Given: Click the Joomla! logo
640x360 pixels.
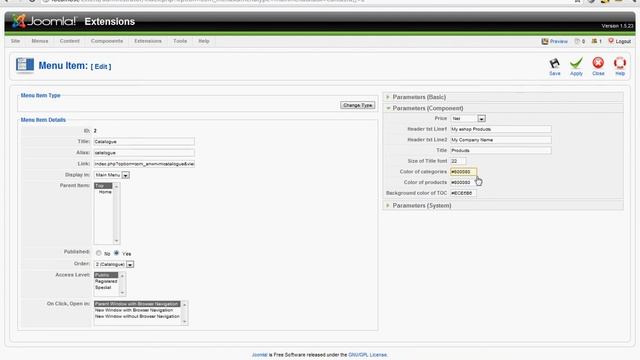Looking at the screenshot, I should click(x=44, y=21).
